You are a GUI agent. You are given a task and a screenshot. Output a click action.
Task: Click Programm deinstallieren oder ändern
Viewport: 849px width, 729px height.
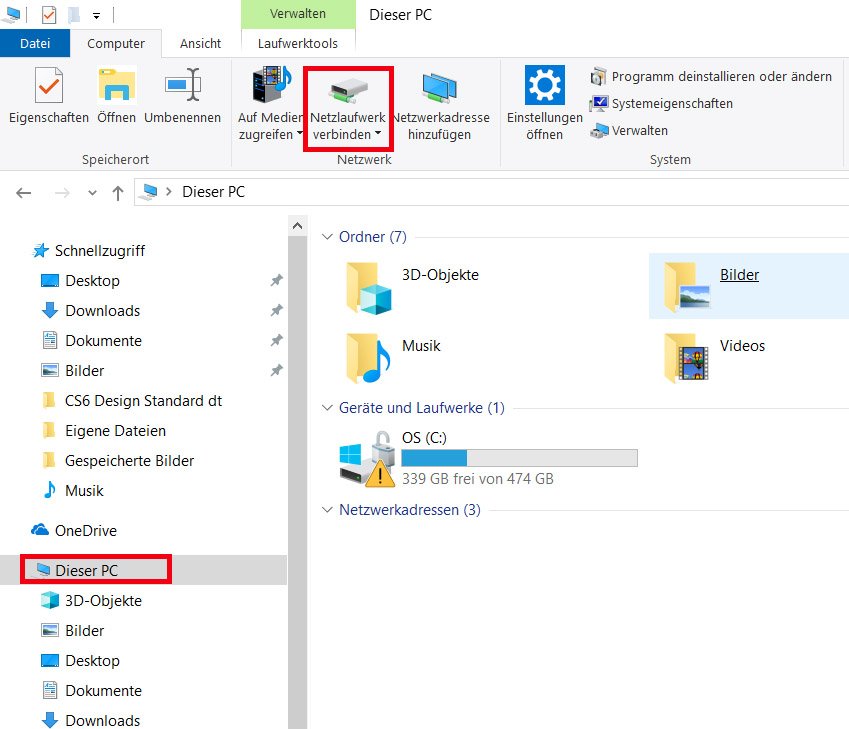point(720,77)
